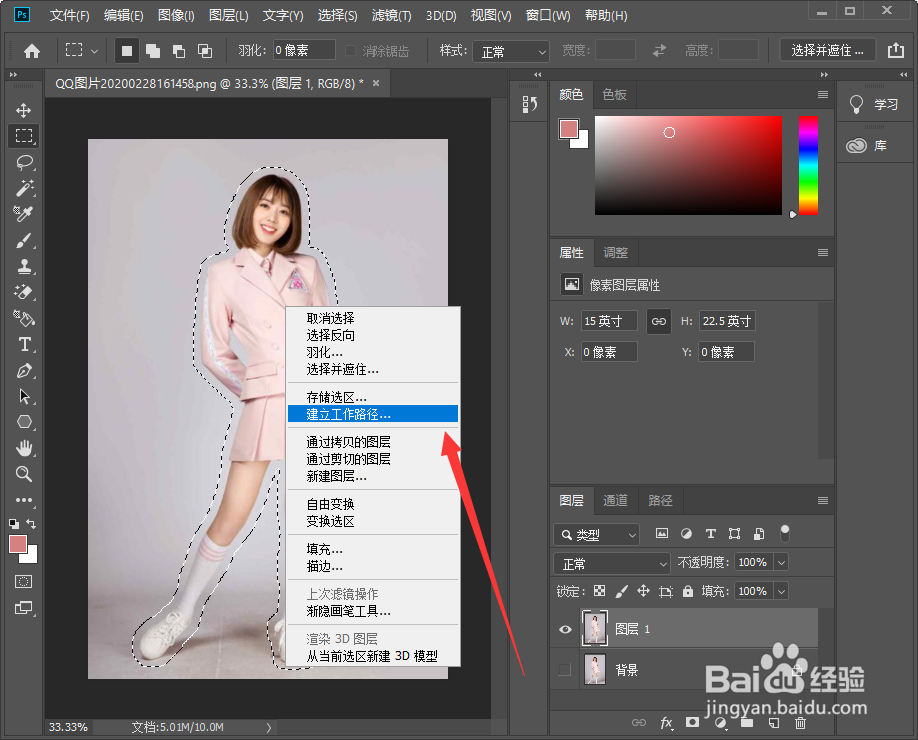Open the 滤镜 menu
Screen dimensions: 918x740
coord(390,15)
